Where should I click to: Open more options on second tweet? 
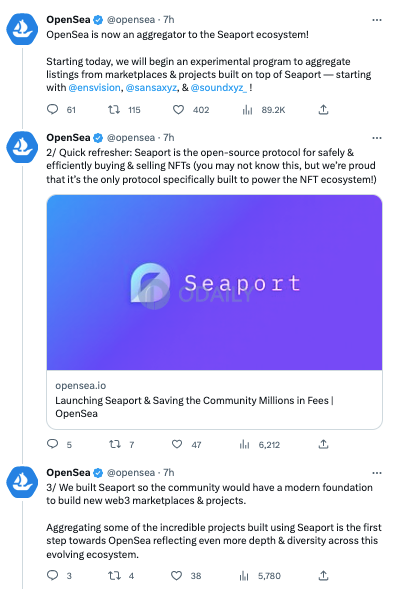click(376, 138)
